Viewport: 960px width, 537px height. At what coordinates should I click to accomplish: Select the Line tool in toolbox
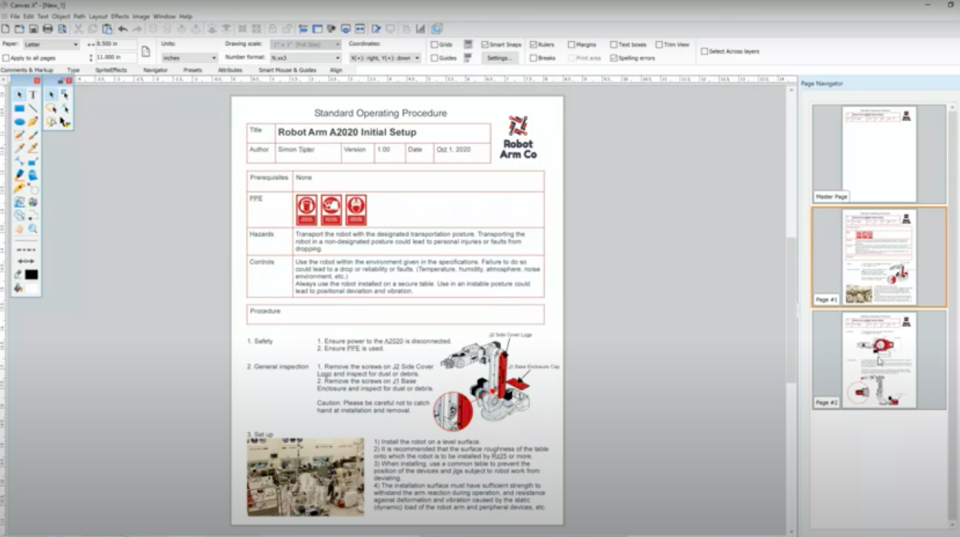(x=33, y=108)
